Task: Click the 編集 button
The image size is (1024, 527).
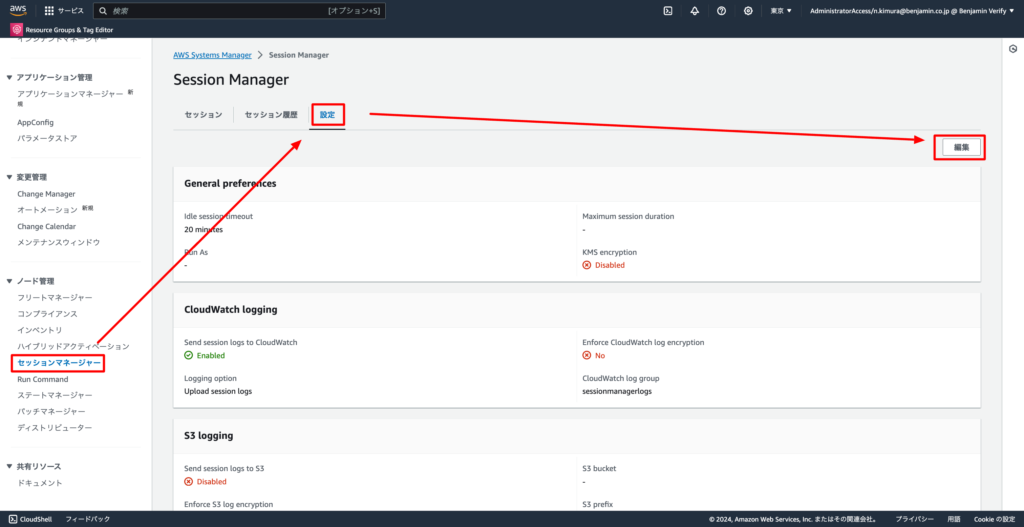Action: pos(961,148)
